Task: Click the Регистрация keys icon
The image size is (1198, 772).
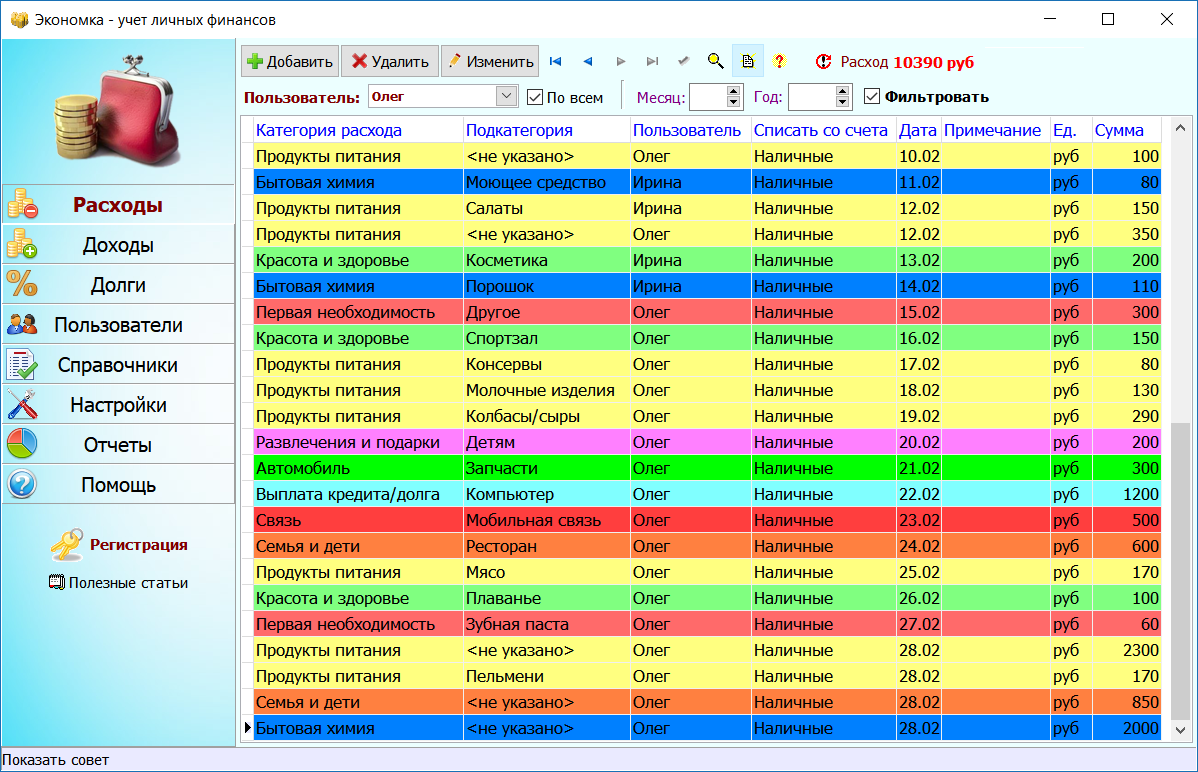Action: point(67,545)
